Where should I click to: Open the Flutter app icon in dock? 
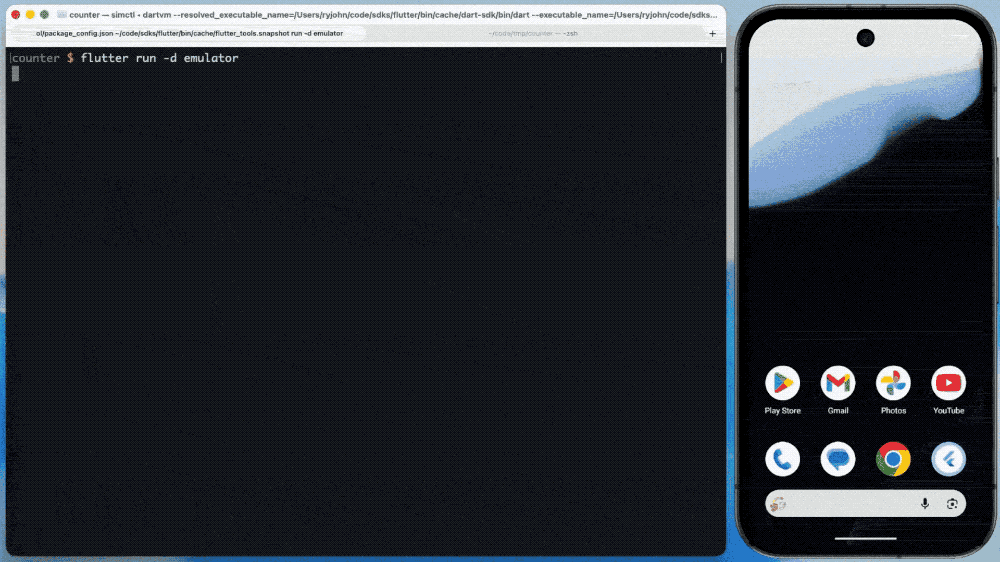[948, 459]
